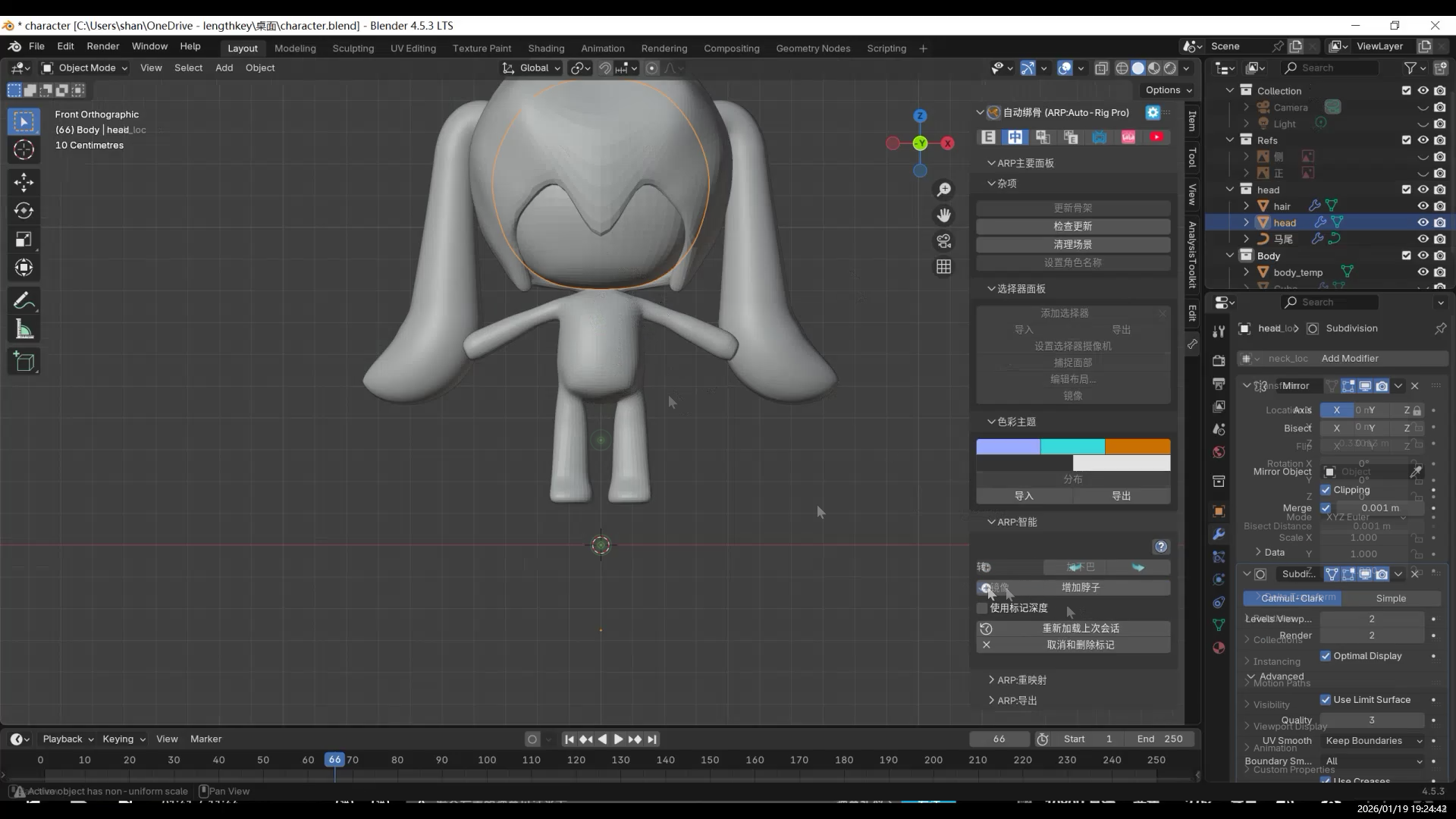Disable the Optimal Display checkbox
The image size is (1456, 819).
(1326, 656)
